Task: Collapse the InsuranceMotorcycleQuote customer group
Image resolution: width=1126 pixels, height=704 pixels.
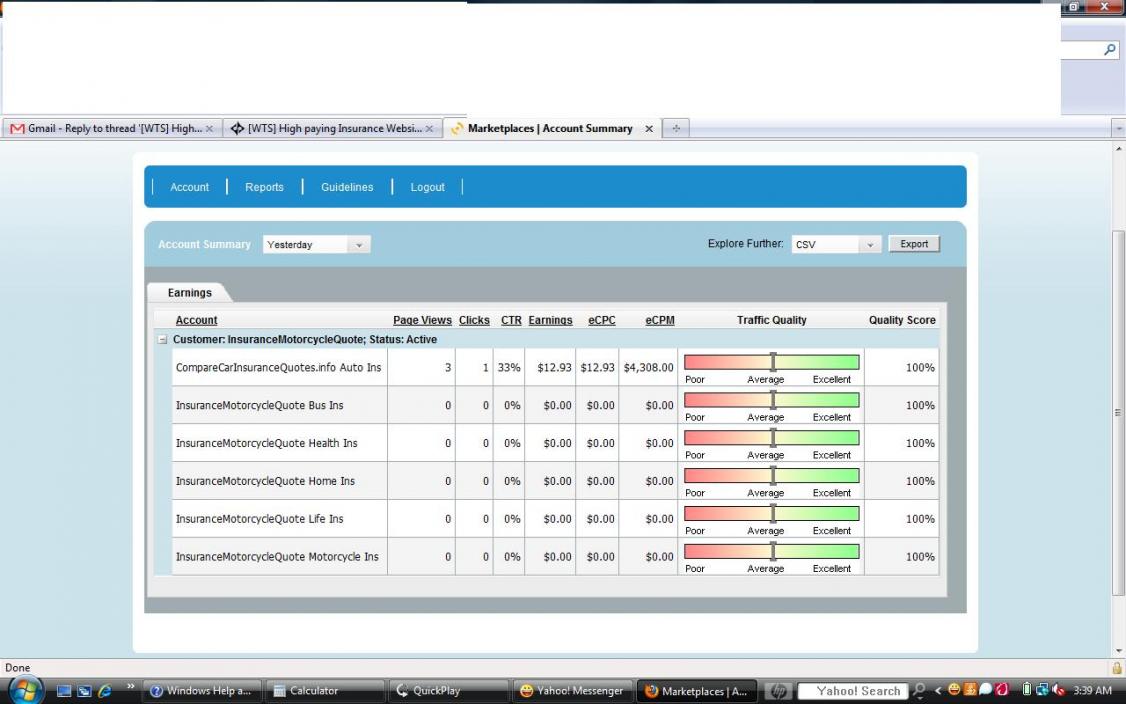Action: pos(162,340)
